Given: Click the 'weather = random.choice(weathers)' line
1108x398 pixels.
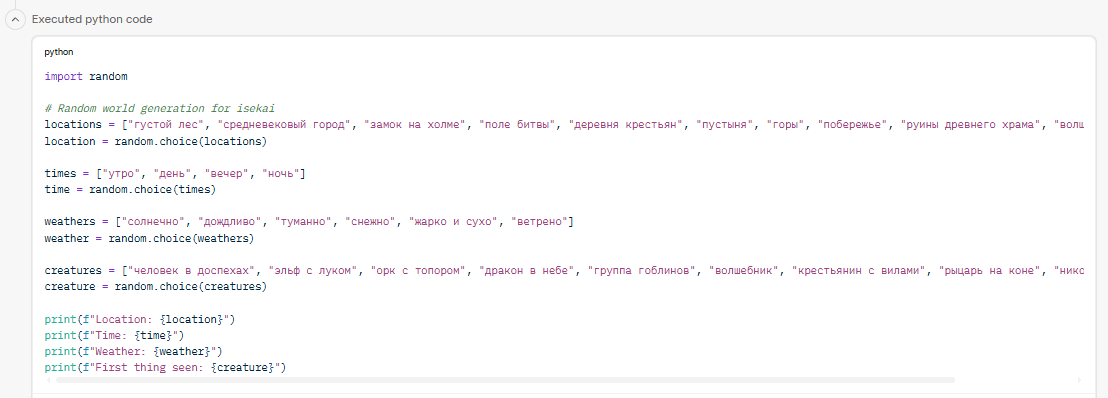Looking at the screenshot, I should 149,238.
